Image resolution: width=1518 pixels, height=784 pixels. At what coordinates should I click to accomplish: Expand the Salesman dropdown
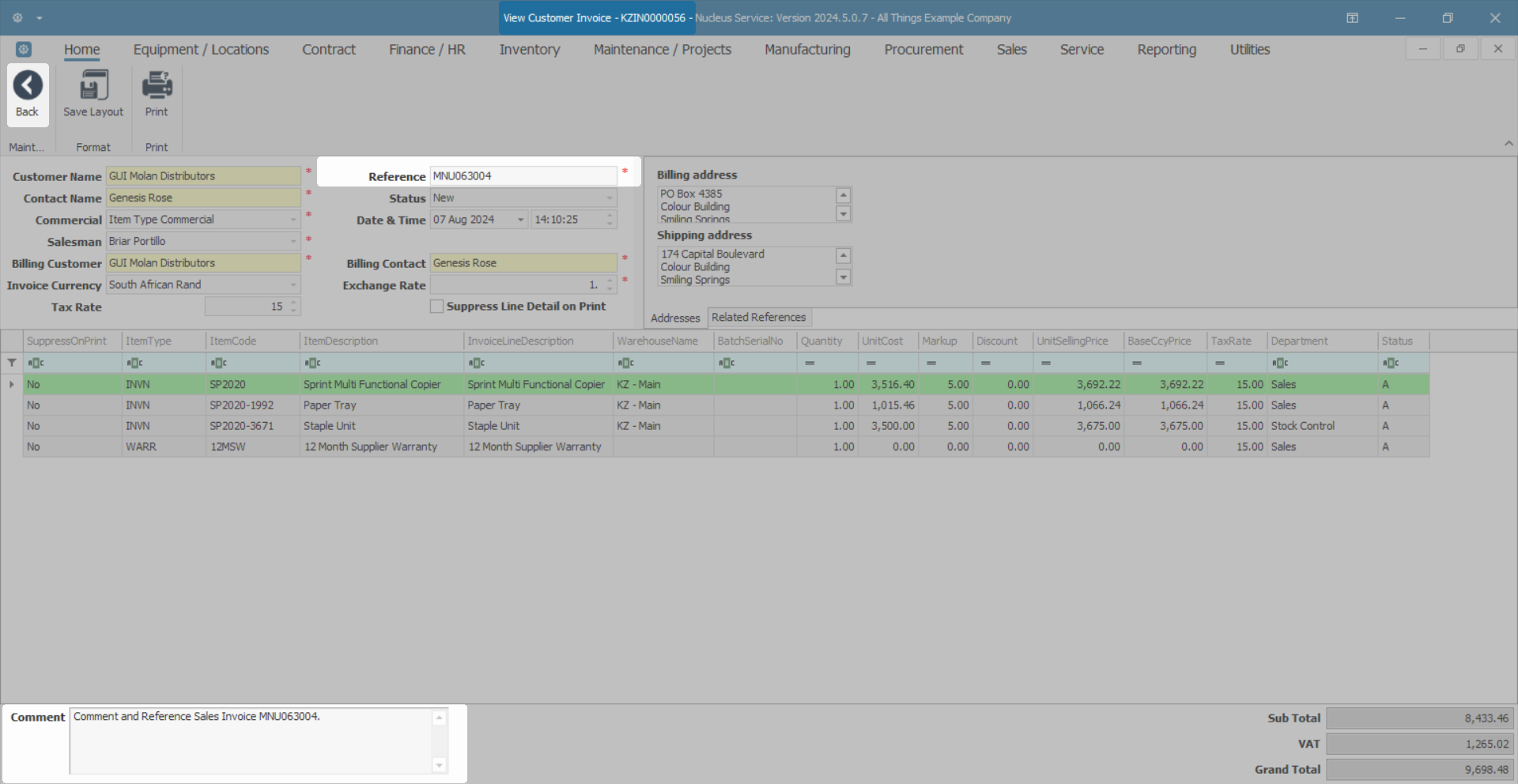(x=293, y=241)
